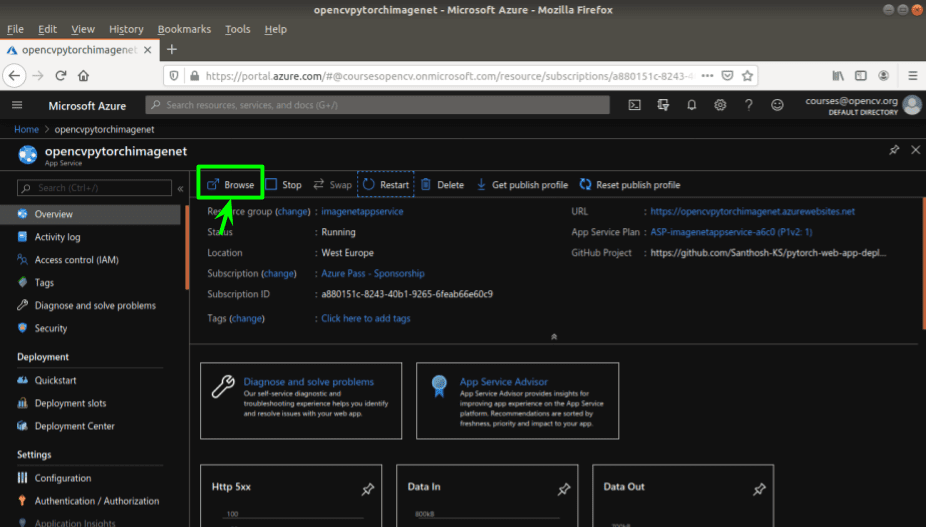Close the opencvpytorchimagenet tab
This screenshot has height=527, width=926.
(148, 50)
